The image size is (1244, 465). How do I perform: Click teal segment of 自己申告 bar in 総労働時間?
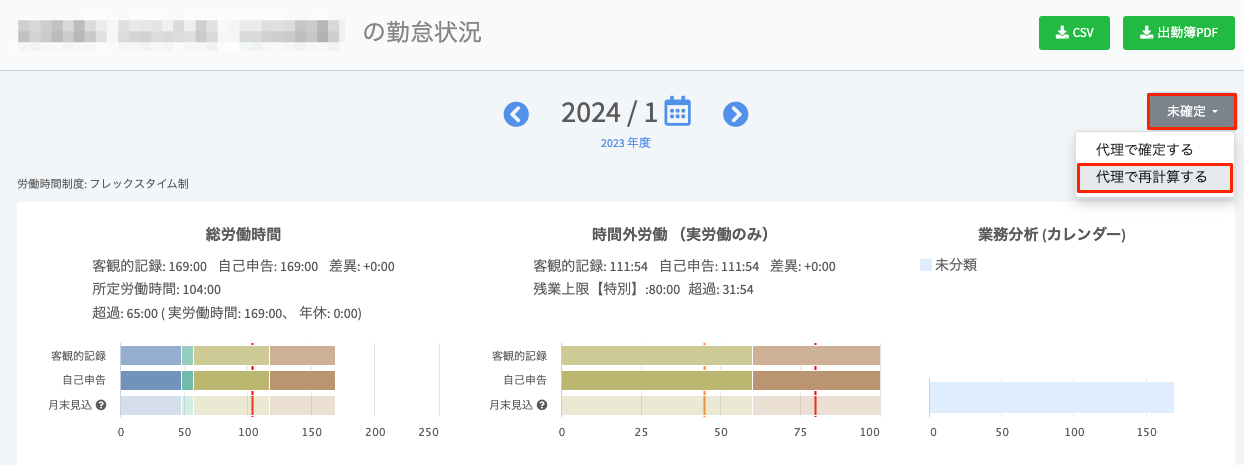point(187,380)
